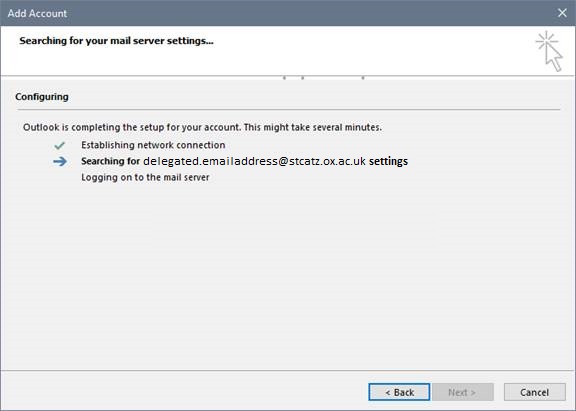This screenshot has width=576, height=411.
Task: Close the Add Account dialog with X
Action: pos(562,13)
